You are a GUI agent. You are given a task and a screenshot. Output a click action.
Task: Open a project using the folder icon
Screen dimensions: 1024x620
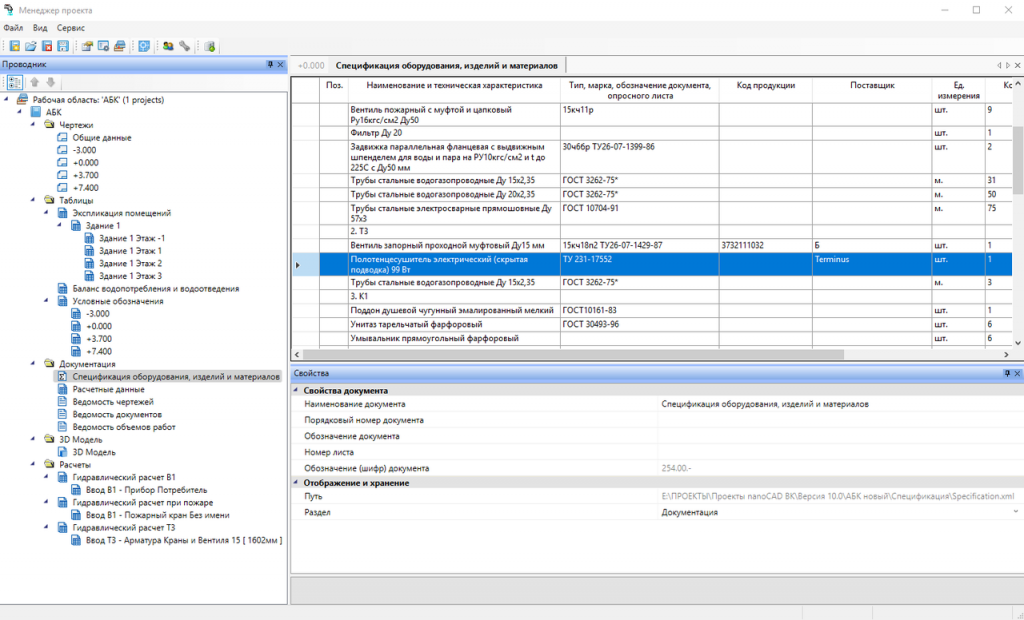point(31,46)
